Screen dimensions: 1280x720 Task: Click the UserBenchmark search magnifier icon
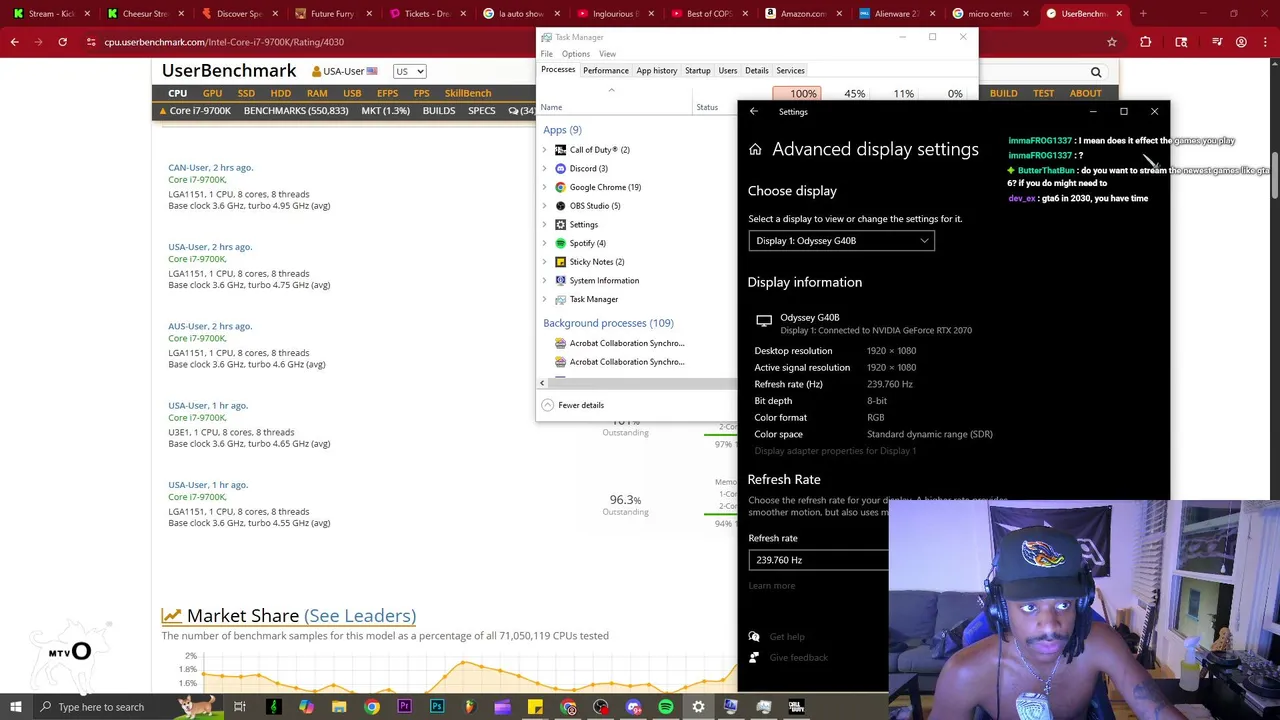coord(1096,72)
